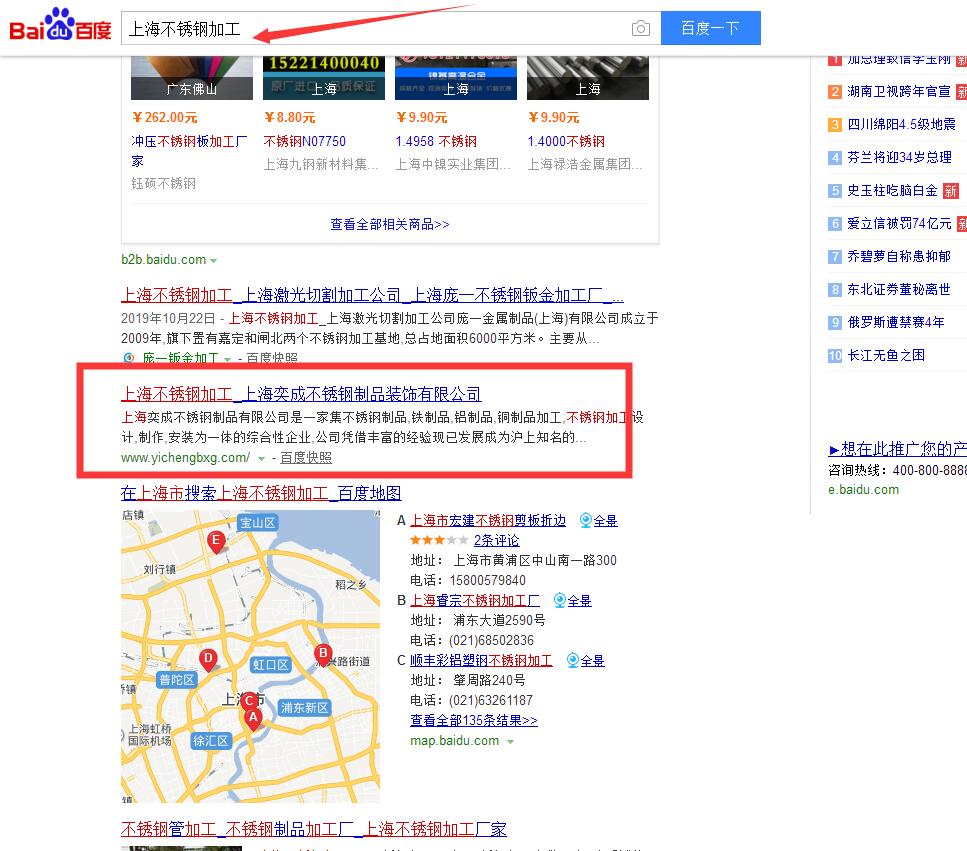Expand b2b.baidu.com dropdown arrow
The height and width of the screenshot is (851, 967).
tap(213, 261)
